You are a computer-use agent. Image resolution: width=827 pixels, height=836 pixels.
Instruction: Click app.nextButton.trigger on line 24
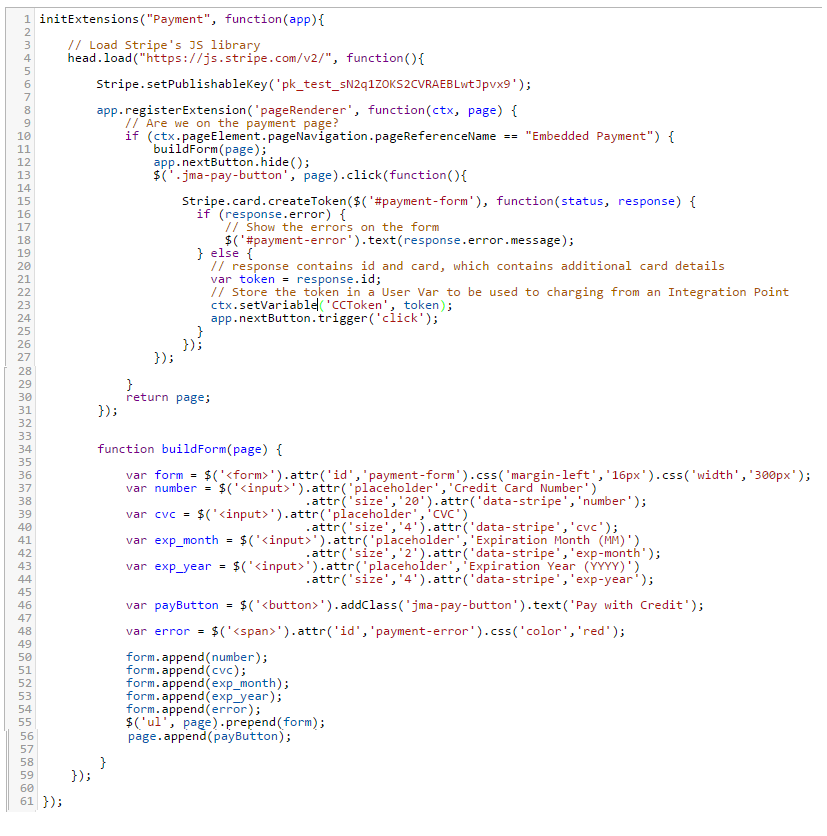tap(289, 318)
